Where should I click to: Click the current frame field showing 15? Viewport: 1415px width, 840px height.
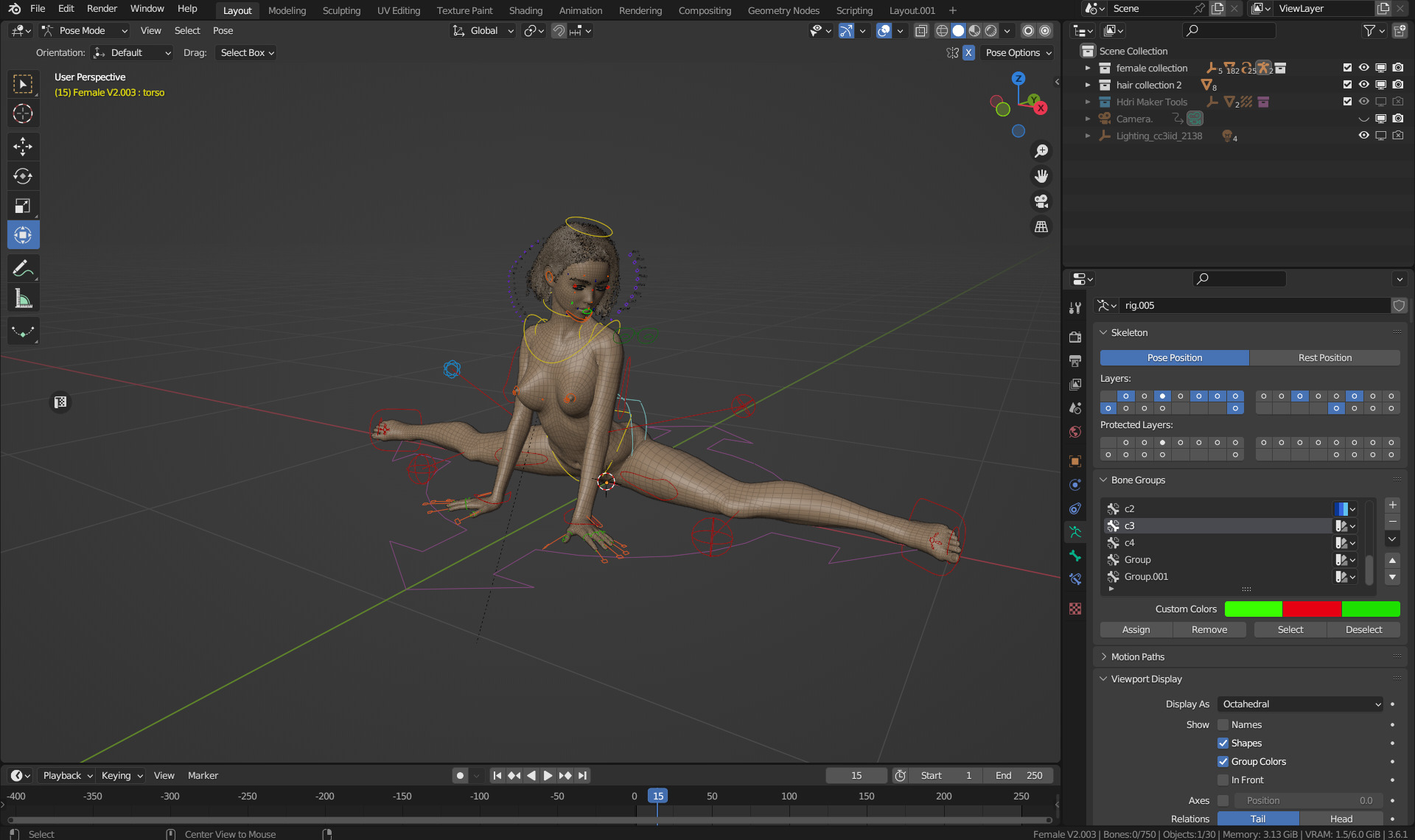(x=856, y=776)
